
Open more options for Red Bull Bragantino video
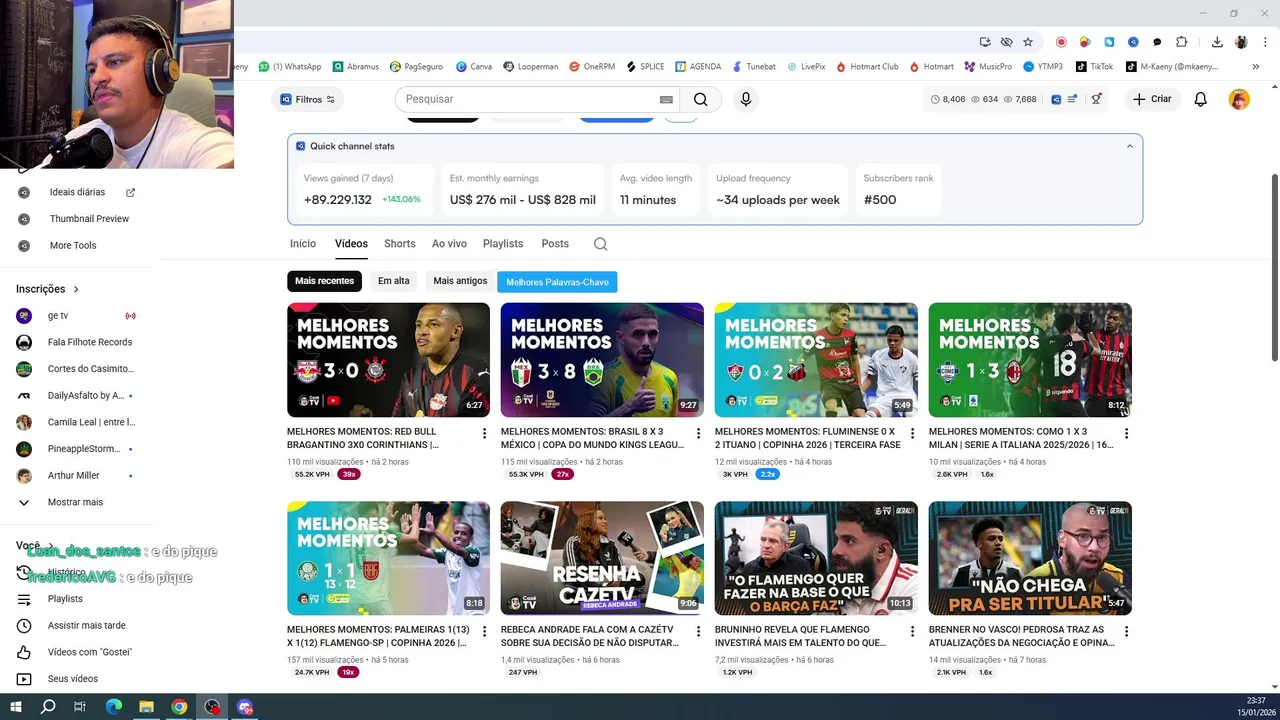pyautogui.click(x=485, y=434)
